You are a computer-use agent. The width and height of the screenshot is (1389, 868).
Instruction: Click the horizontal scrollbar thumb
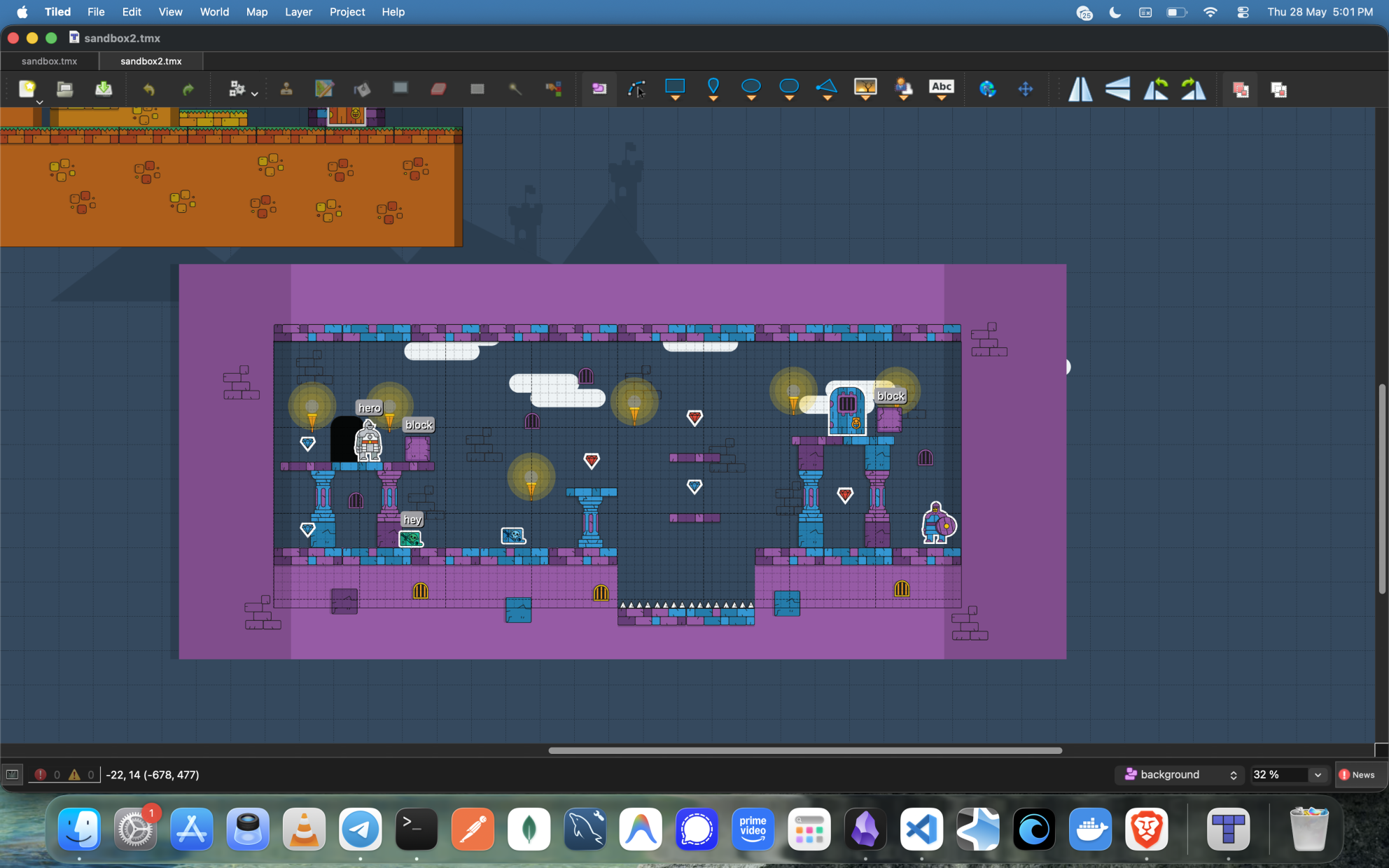coord(805,750)
